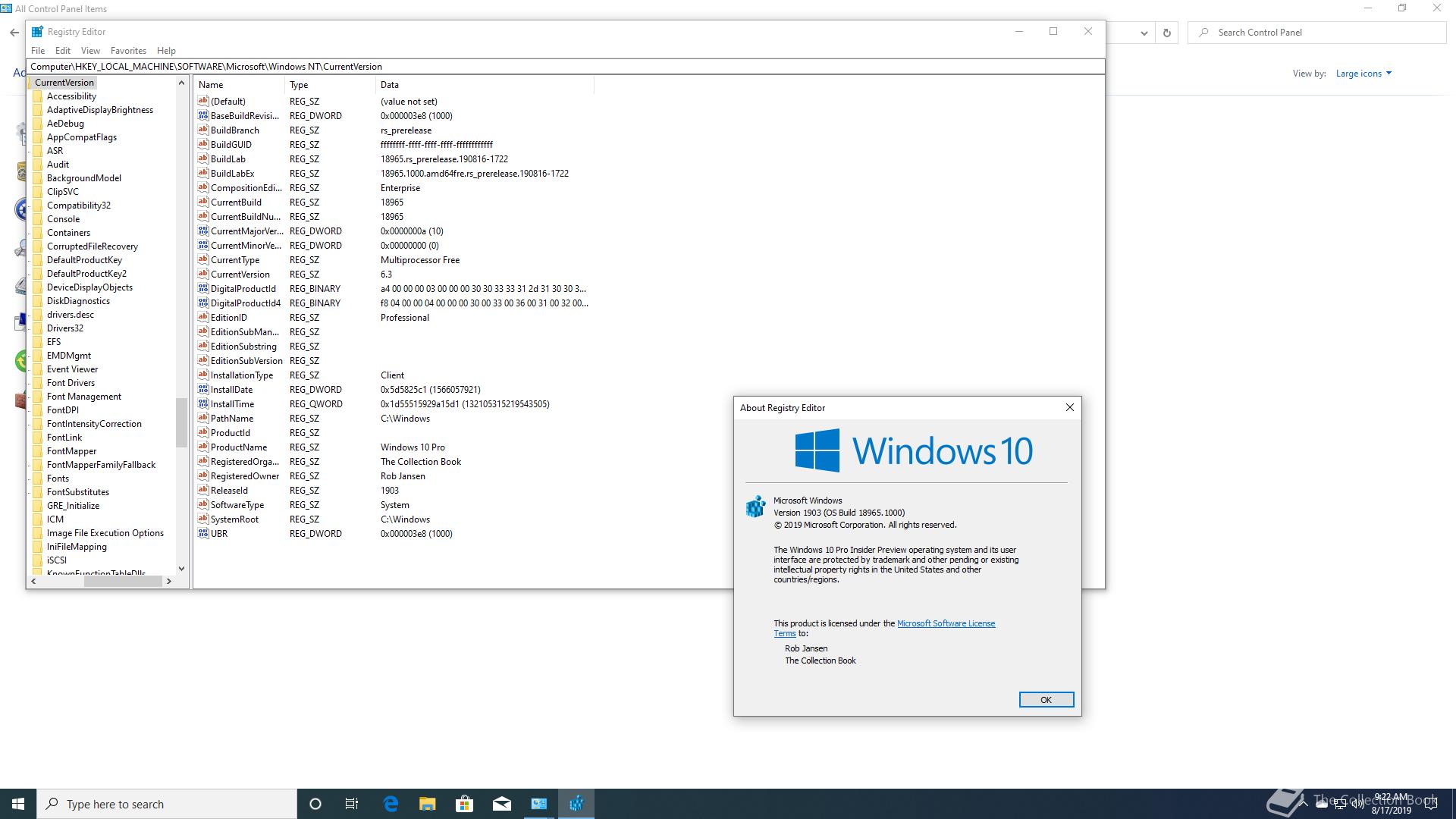Click the taskbar search box
Screen dimensions: 1456x819
click(167, 804)
